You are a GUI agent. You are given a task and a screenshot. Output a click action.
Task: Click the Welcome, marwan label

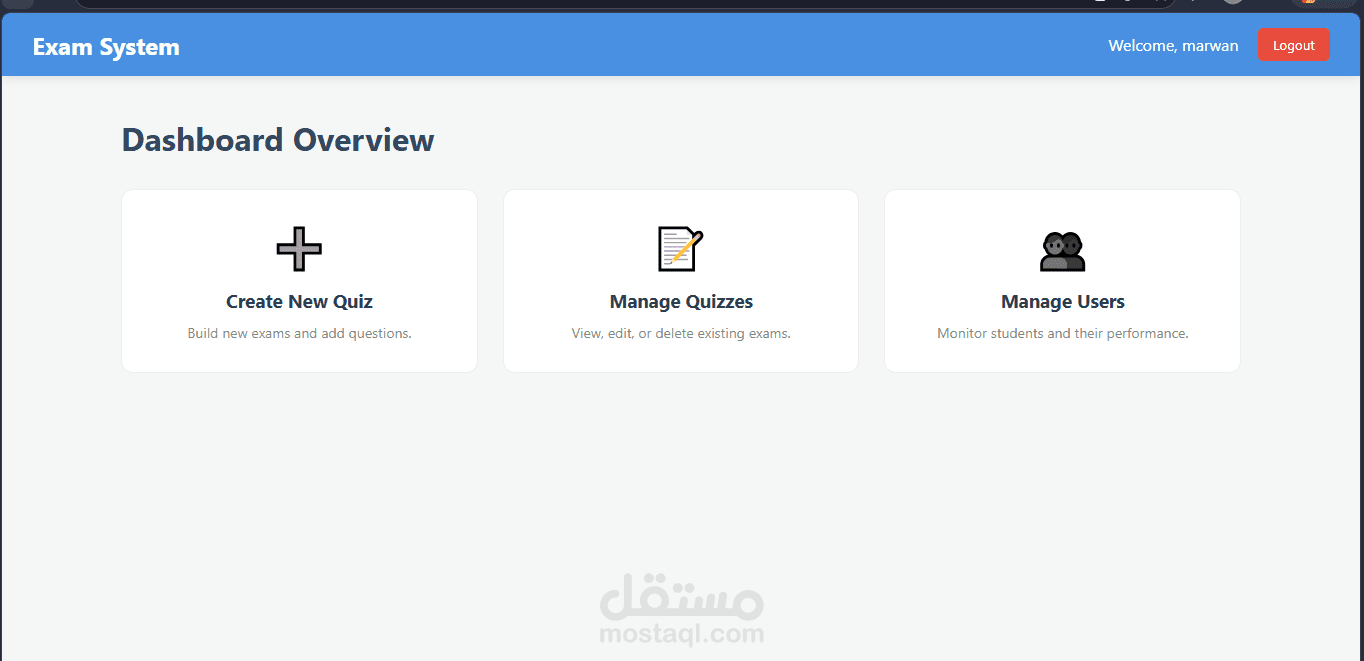[x=1172, y=45]
